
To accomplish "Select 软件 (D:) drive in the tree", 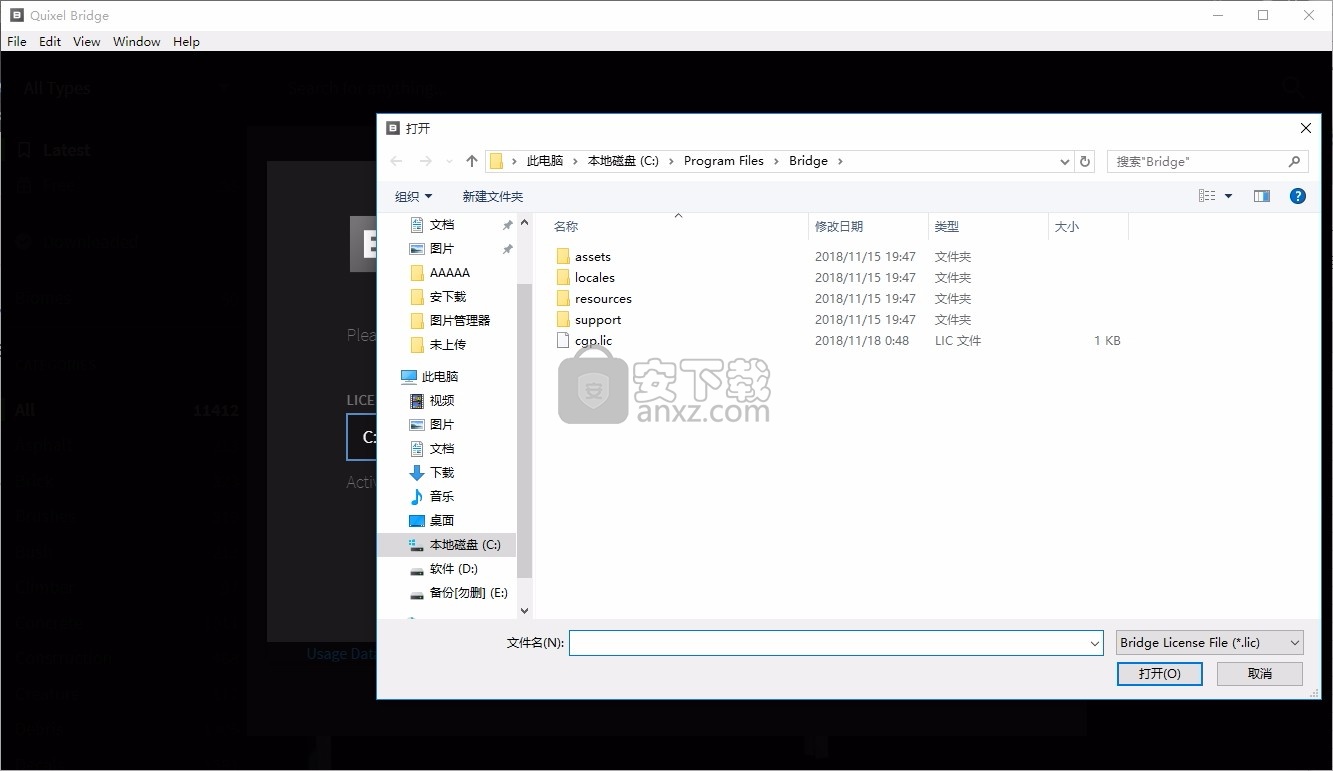I will pyautogui.click(x=453, y=569).
